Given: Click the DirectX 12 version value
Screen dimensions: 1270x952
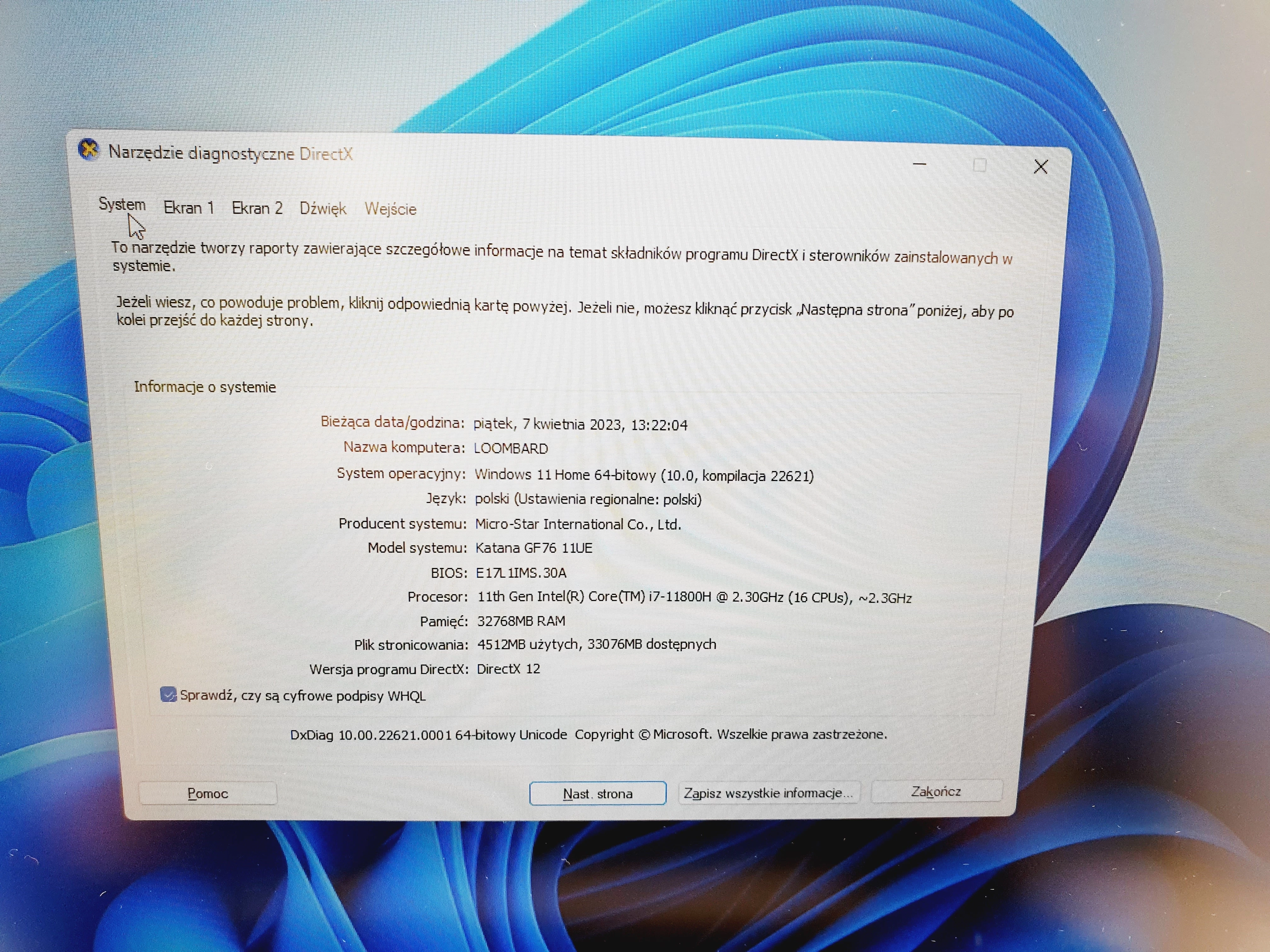Looking at the screenshot, I should (x=509, y=669).
